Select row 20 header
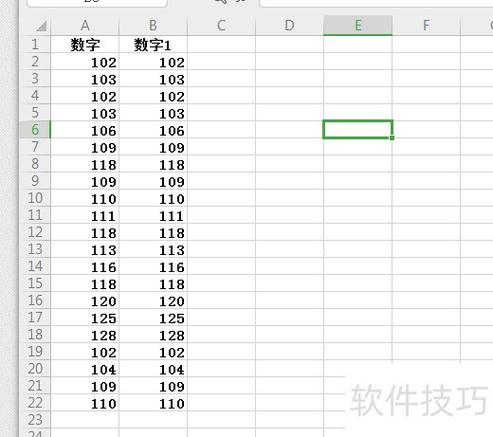Screen dimensions: 493x437 pos(35,368)
